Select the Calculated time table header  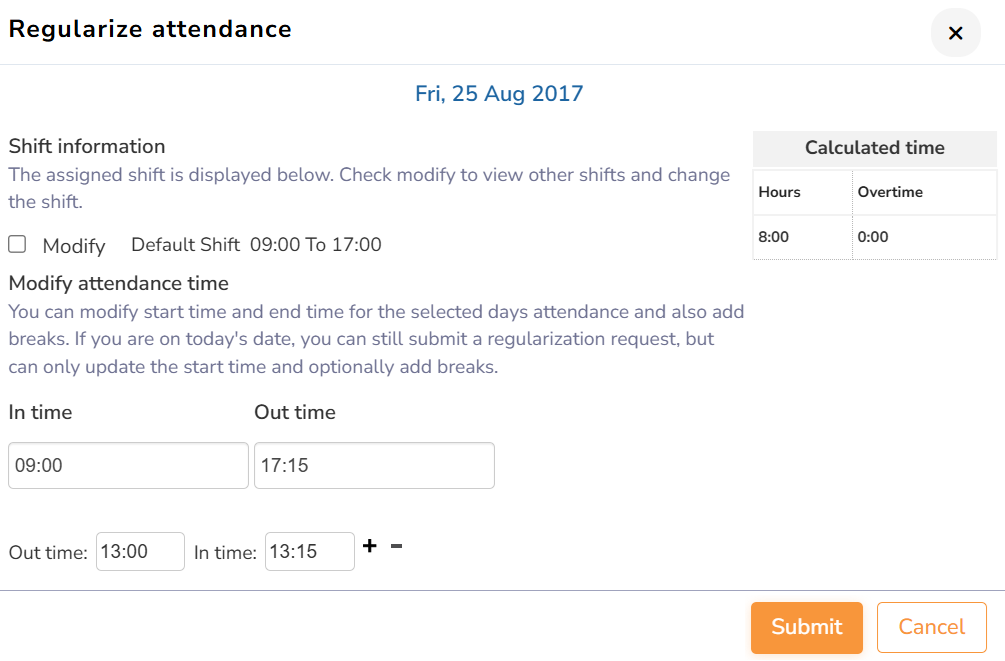[874, 148]
